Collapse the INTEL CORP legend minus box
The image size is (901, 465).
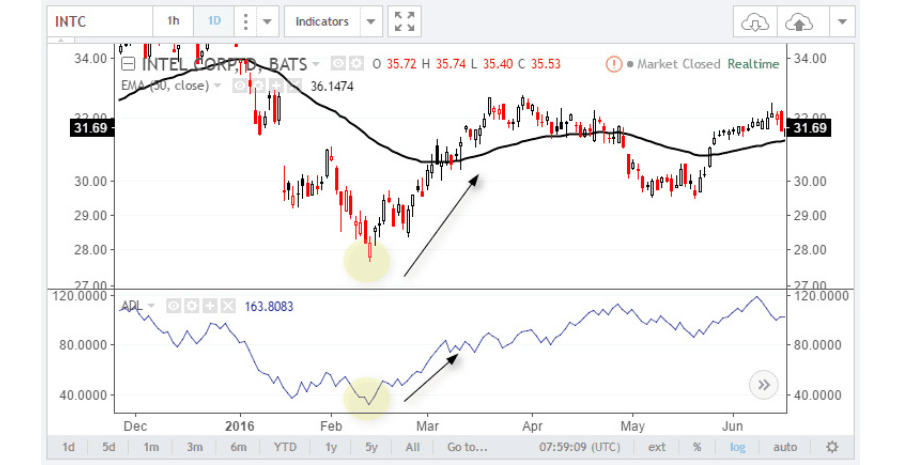128,64
